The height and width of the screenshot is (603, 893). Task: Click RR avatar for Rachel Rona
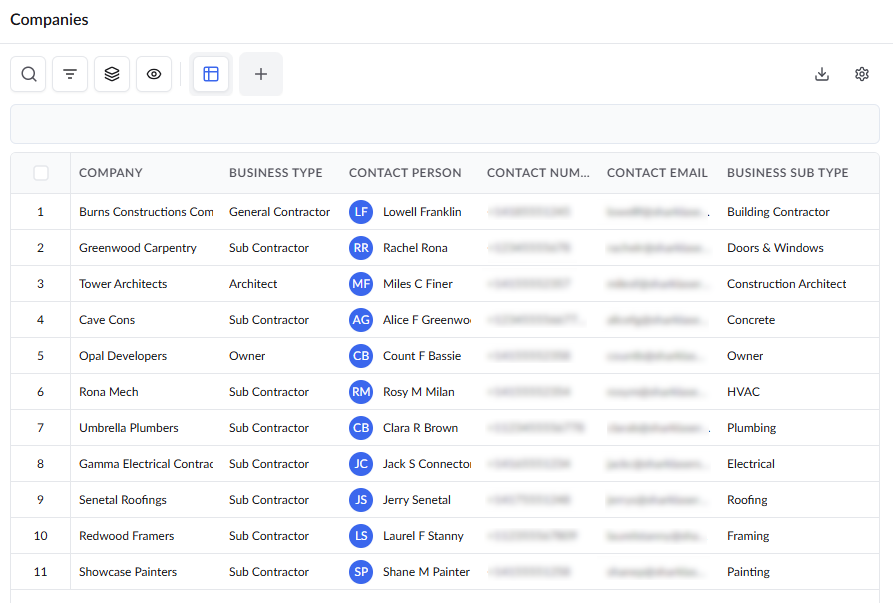[361, 248]
